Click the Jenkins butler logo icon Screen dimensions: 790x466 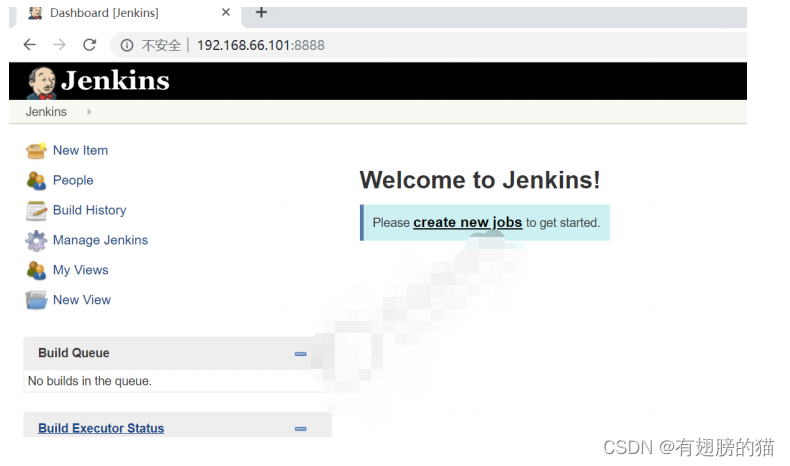click(x=41, y=83)
